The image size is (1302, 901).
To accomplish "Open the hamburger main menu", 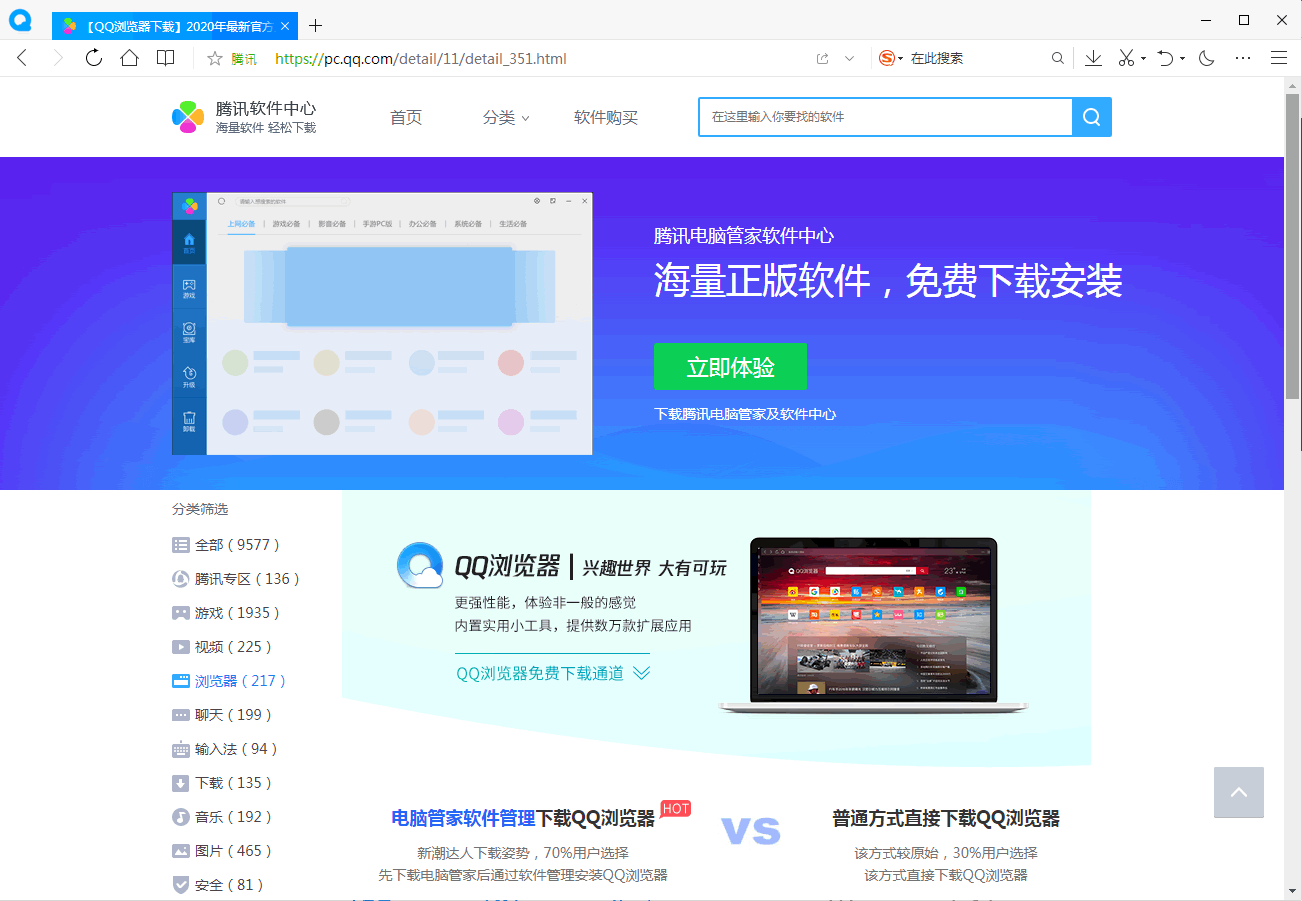I will click(1278, 58).
